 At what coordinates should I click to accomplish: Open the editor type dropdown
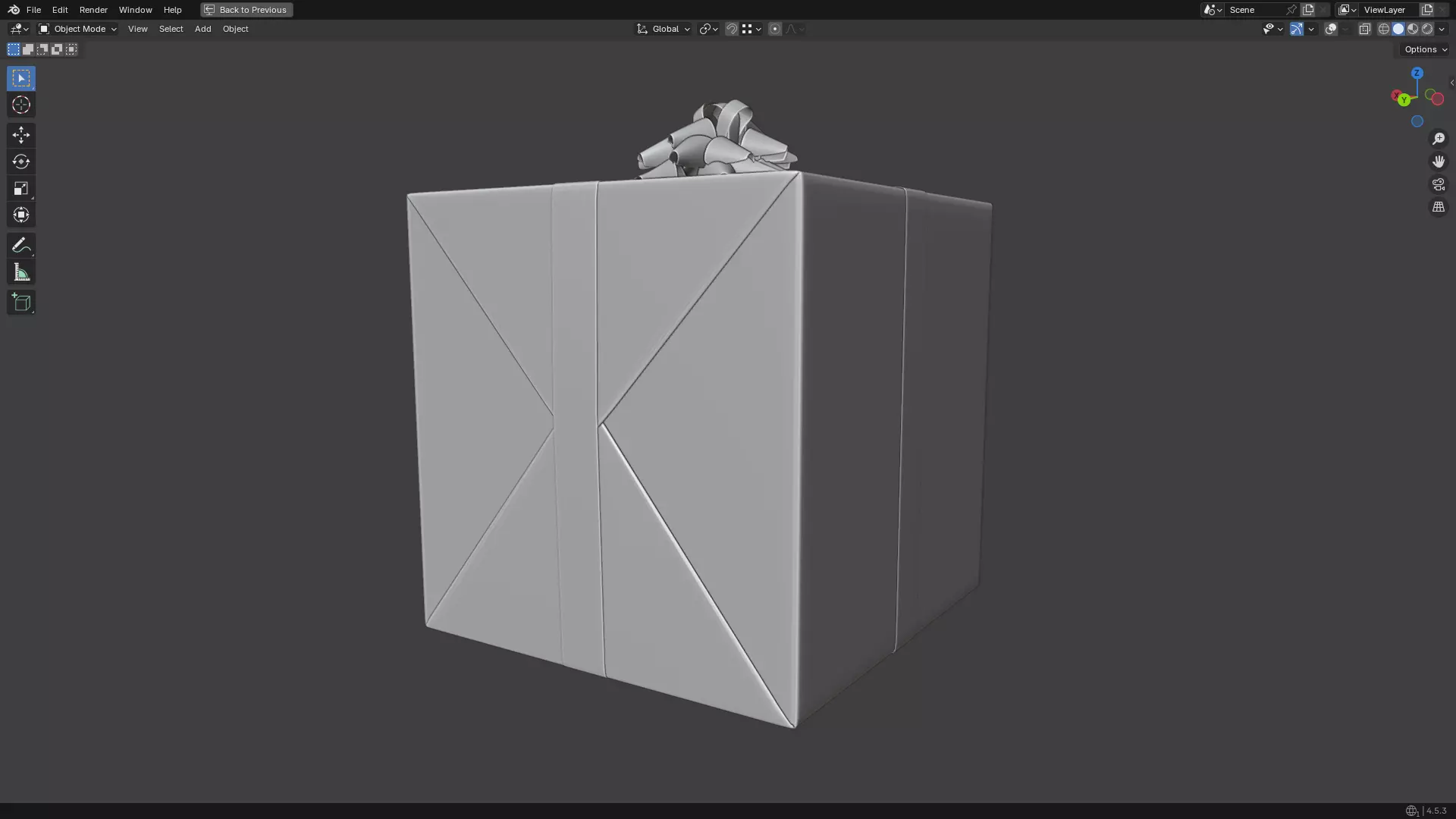[x=19, y=29]
